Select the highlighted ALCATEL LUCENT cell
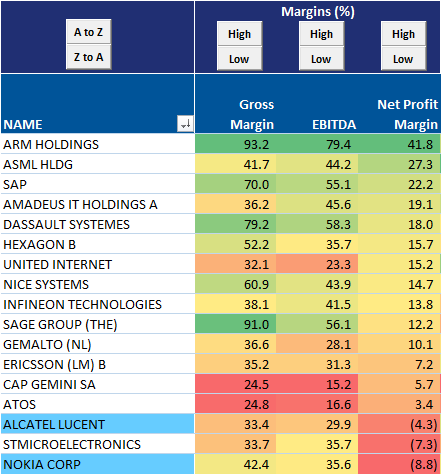This screenshot has height=474, width=441. click(x=98, y=424)
